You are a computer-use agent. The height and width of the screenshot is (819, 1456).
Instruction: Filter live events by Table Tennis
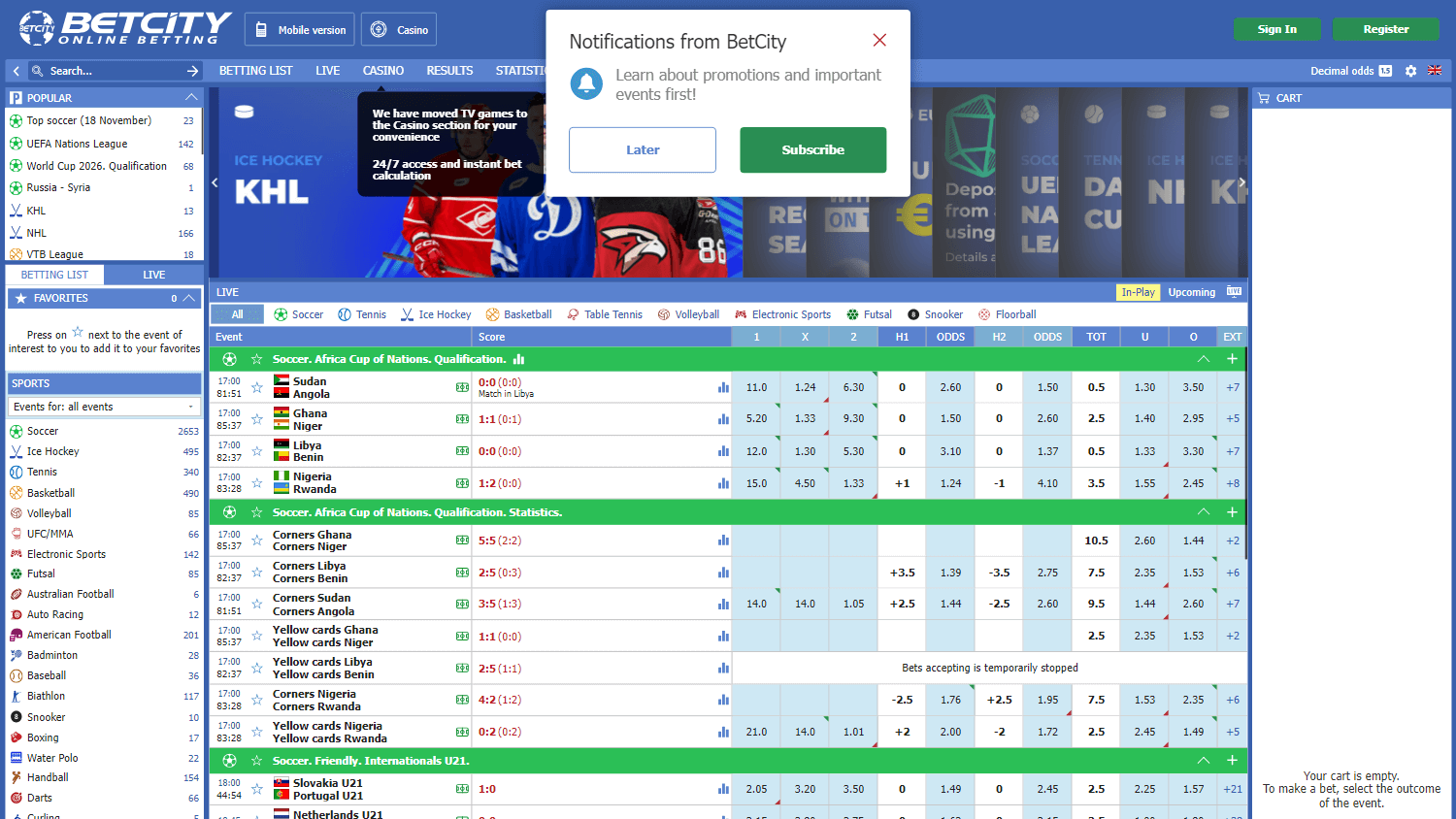tap(605, 314)
